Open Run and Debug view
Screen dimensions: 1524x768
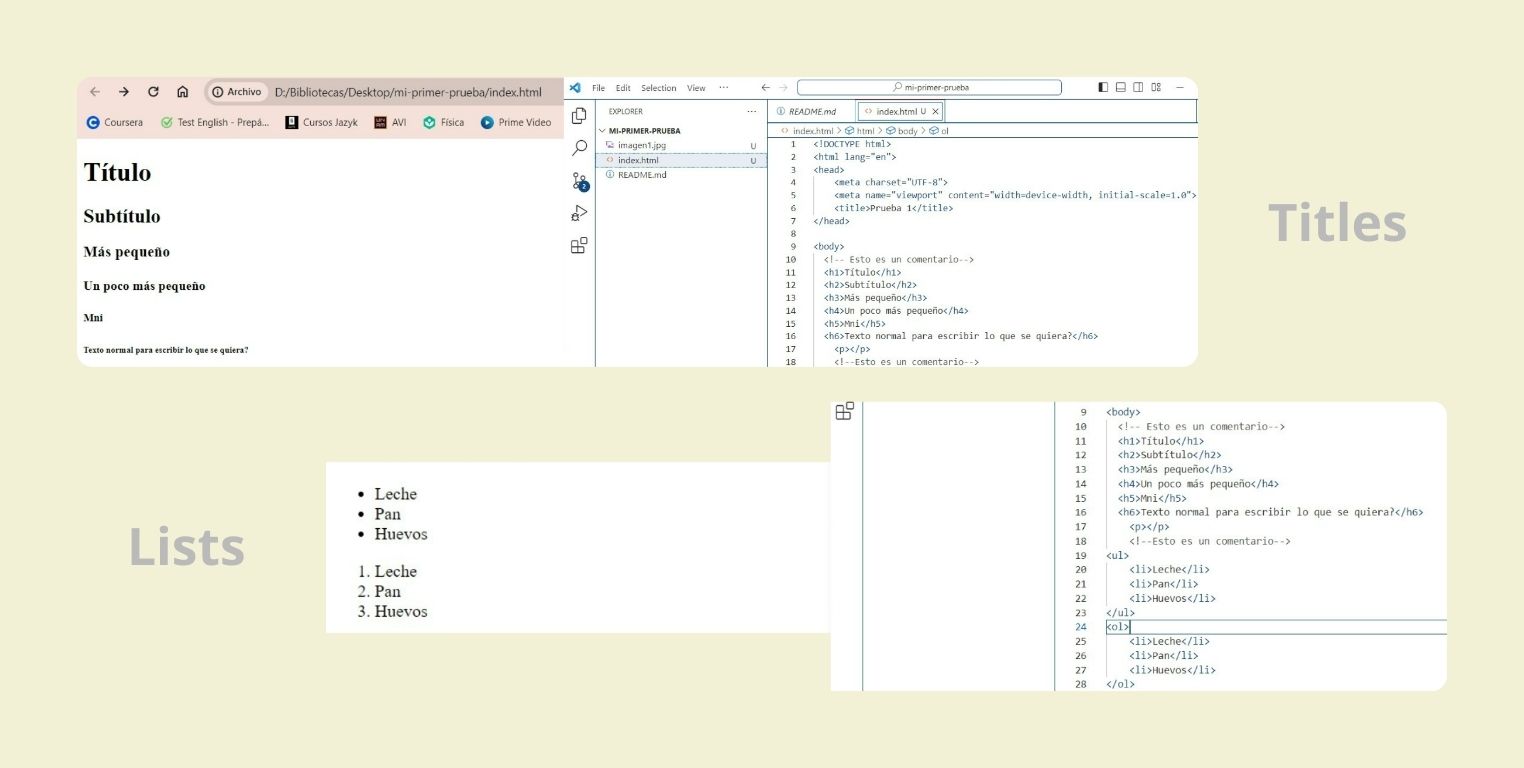coord(579,213)
